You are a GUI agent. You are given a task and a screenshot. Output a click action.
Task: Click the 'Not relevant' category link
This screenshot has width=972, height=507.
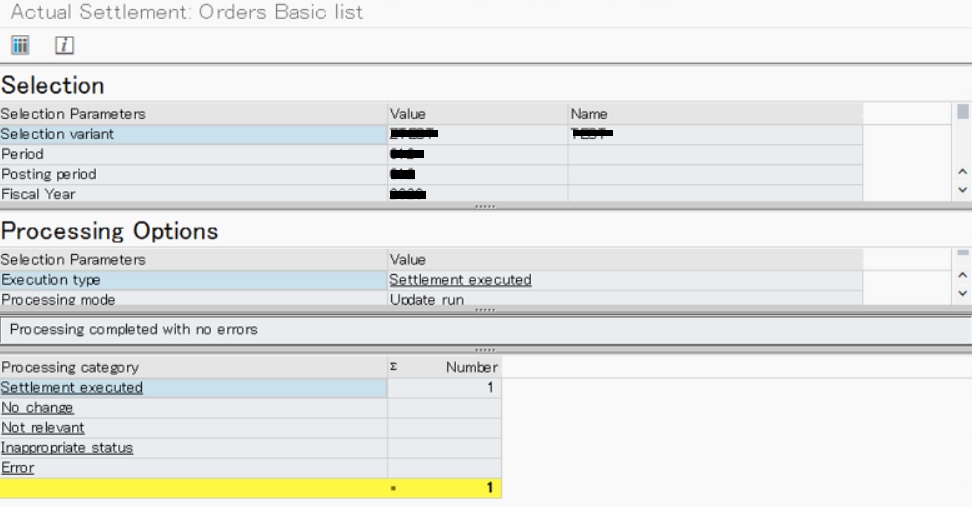pyautogui.click(x=43, y=427)
